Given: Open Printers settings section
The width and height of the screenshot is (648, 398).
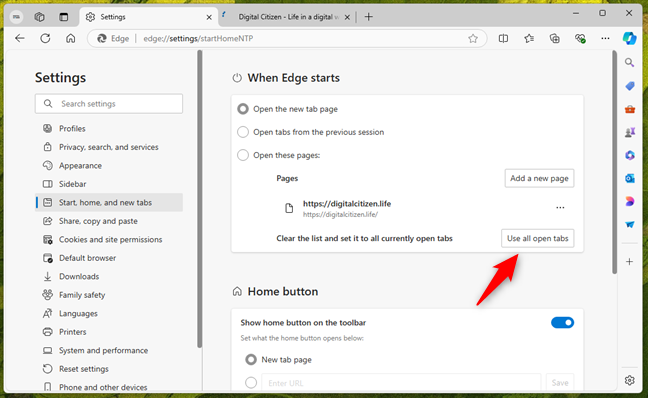Looking at the screenshot, I should 109,332.
